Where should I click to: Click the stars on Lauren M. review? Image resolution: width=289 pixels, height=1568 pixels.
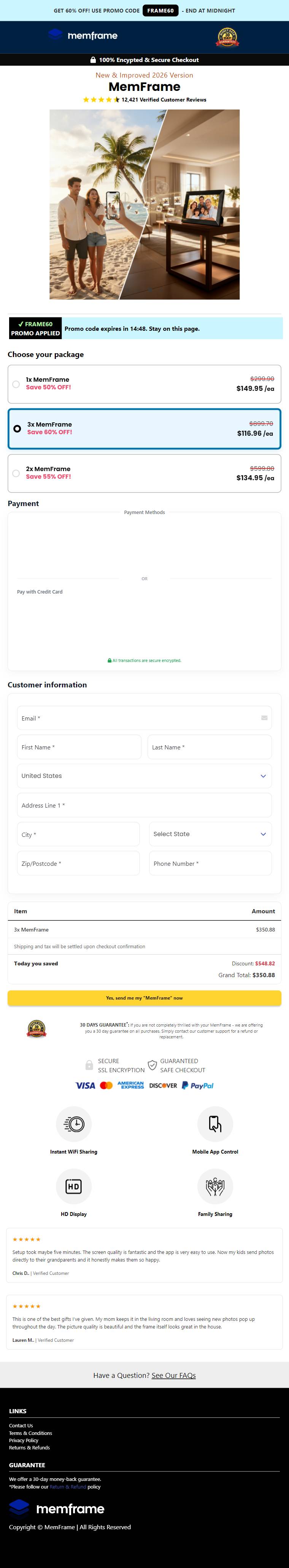tap(26, 1306)
